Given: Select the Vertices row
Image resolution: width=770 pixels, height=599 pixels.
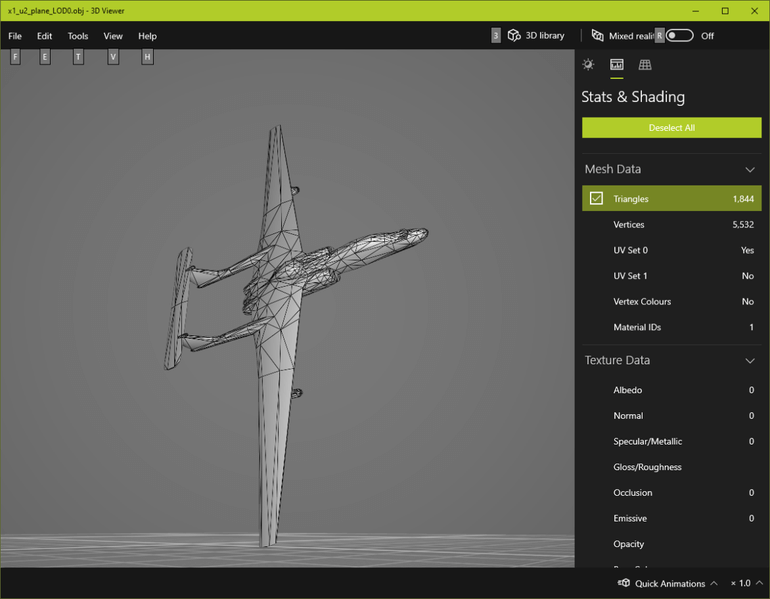Looking at the screenshot, I should pyautogui.click(x=672, y=224).
